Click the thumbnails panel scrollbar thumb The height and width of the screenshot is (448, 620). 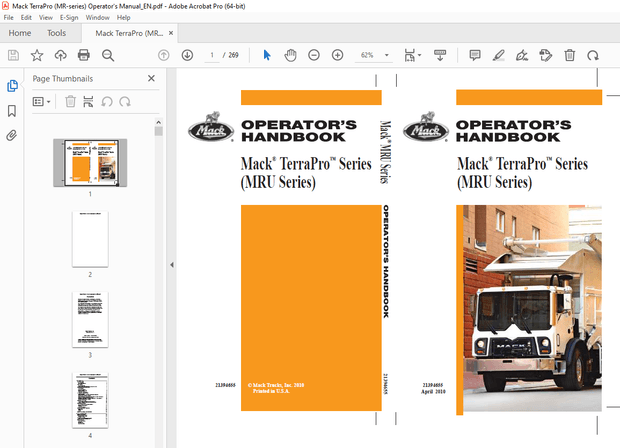tap(159, 131)
